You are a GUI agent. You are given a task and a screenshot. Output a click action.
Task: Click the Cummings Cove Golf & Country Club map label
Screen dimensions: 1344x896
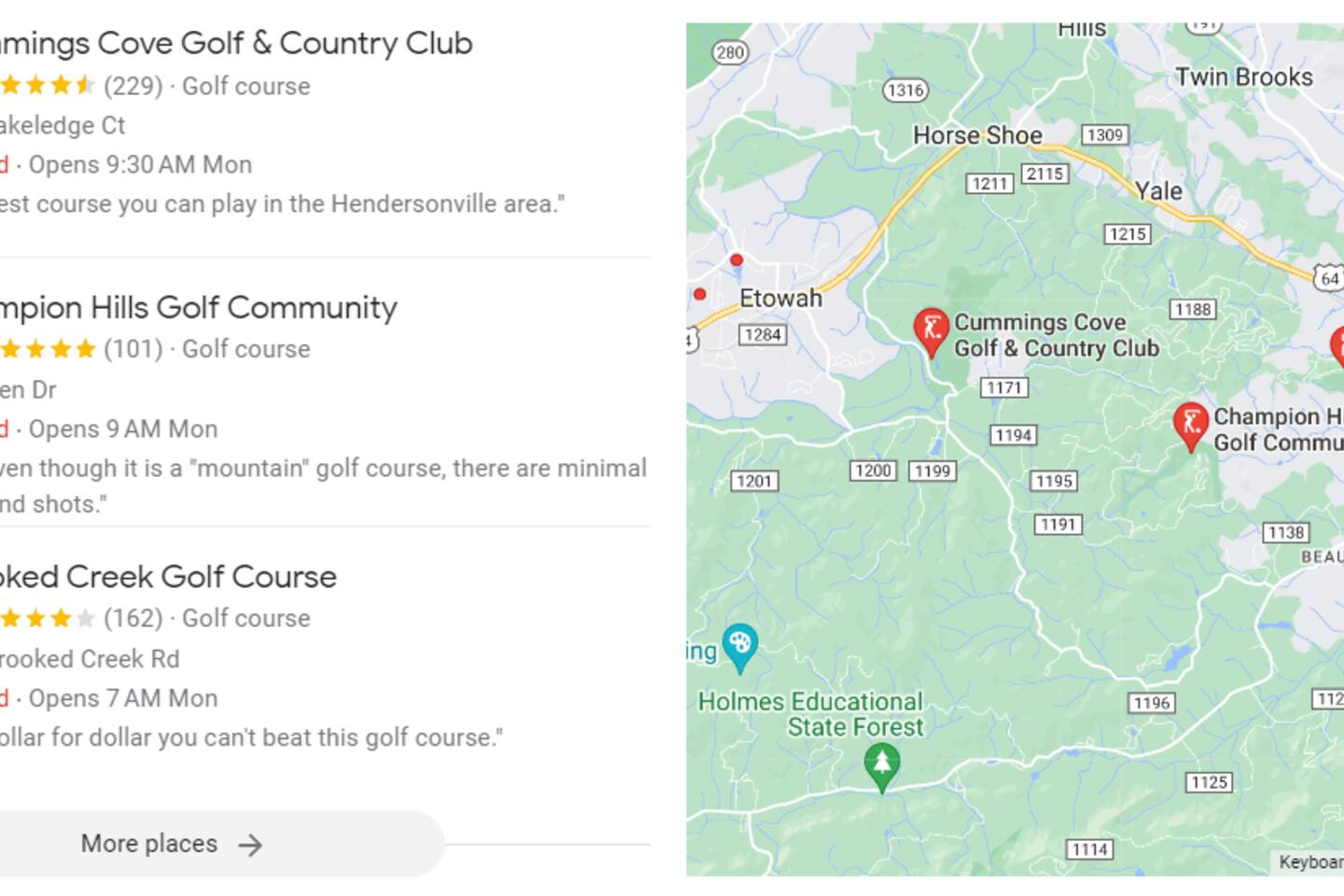point(1055,335)
